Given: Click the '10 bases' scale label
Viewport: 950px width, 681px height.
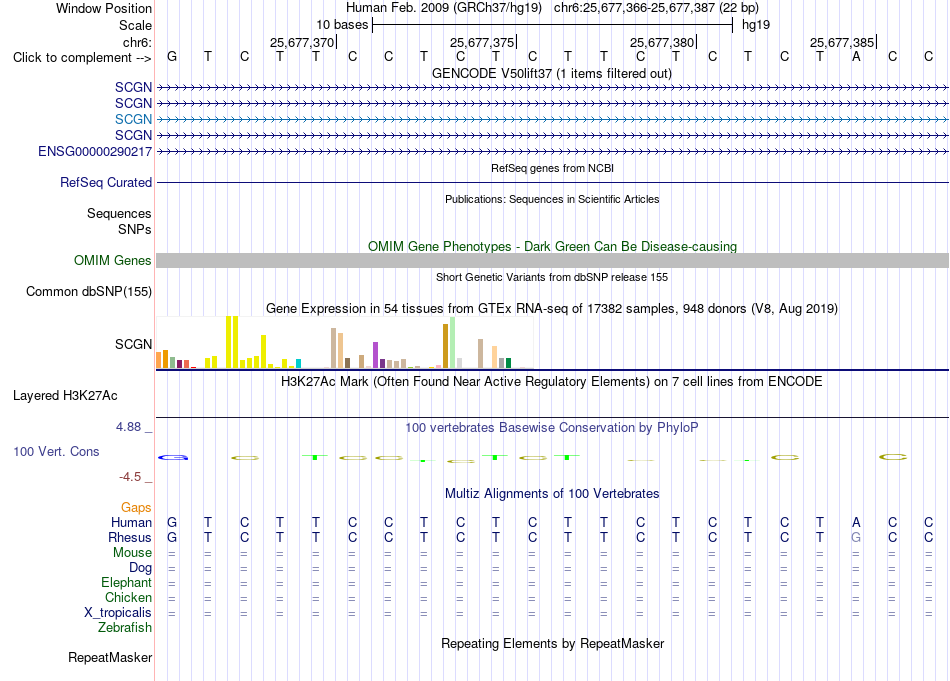Looking at the screenshot, I should coord(342,25).
